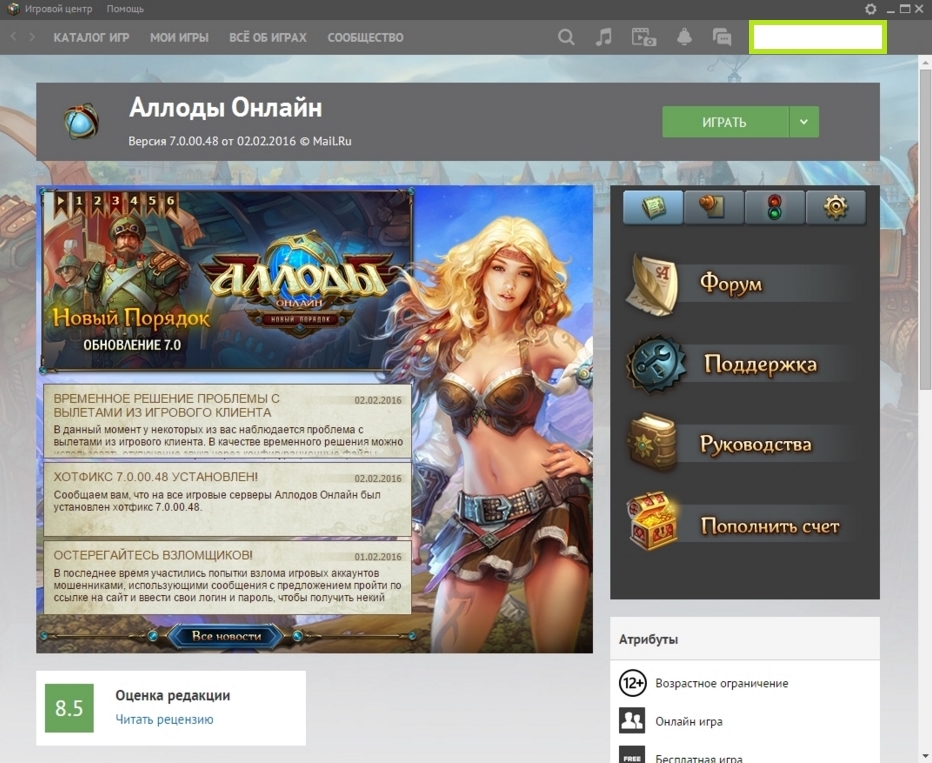The image size is (932, 763).
Task: Switch banner to slide 1
Action: pos(78,200)
